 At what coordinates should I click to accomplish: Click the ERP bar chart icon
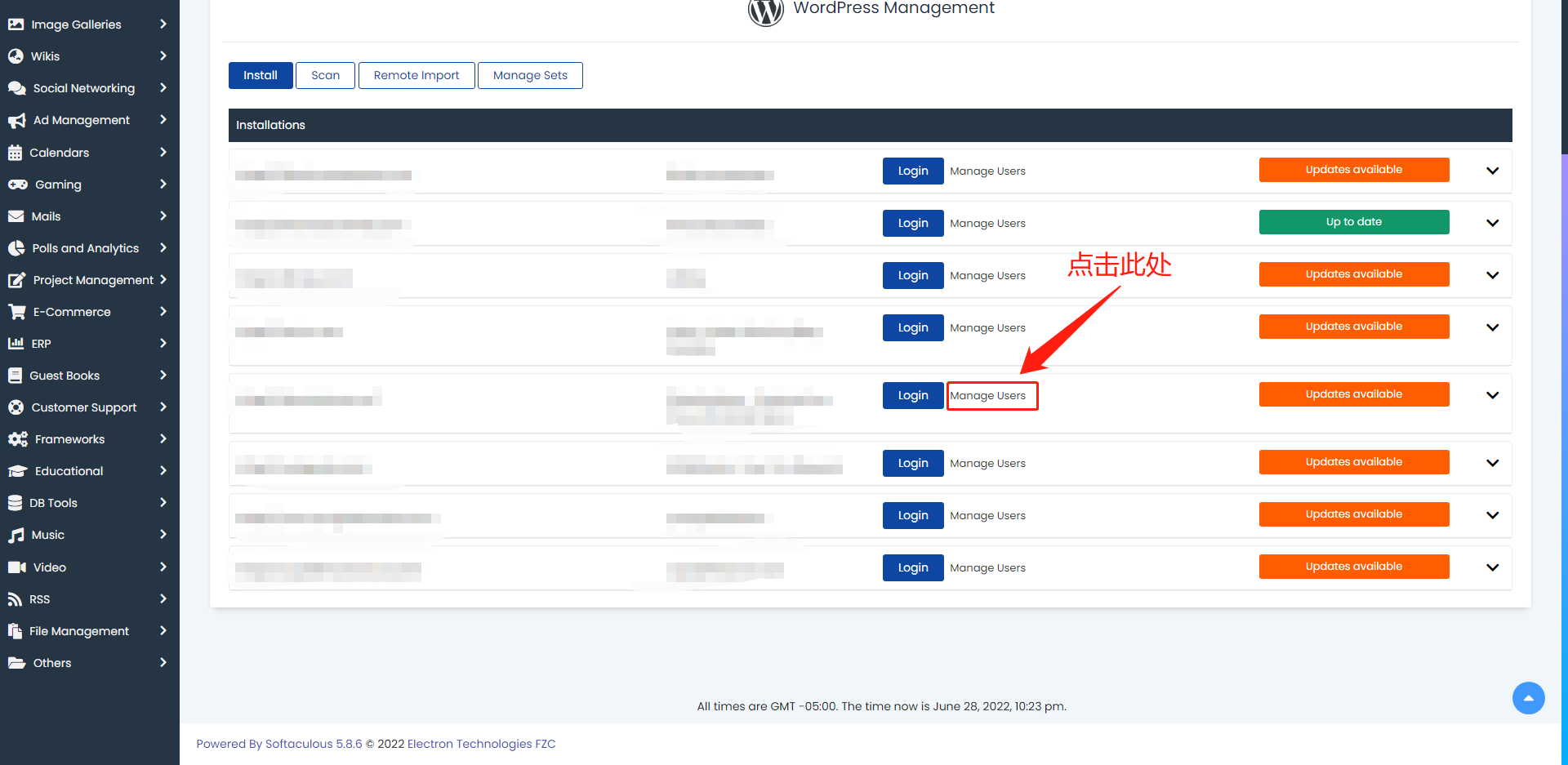coord(16,344)
